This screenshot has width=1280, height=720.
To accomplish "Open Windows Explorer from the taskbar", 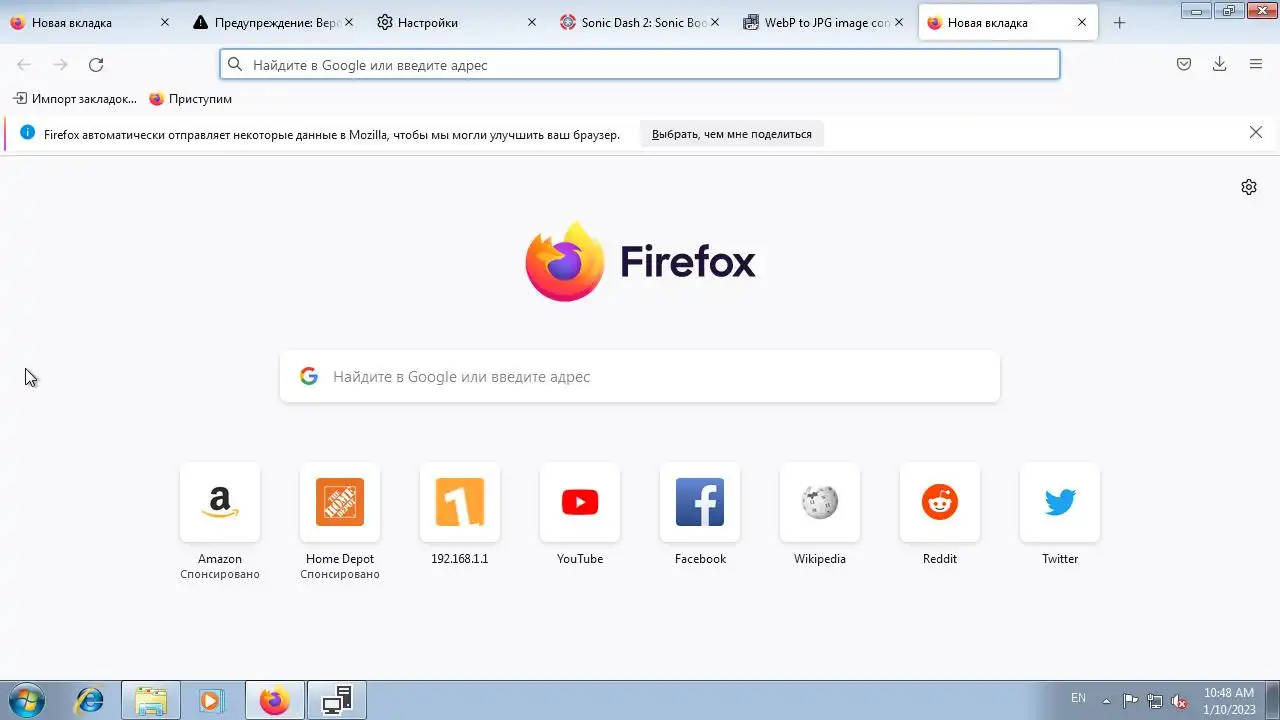I will tap(151, 701).
